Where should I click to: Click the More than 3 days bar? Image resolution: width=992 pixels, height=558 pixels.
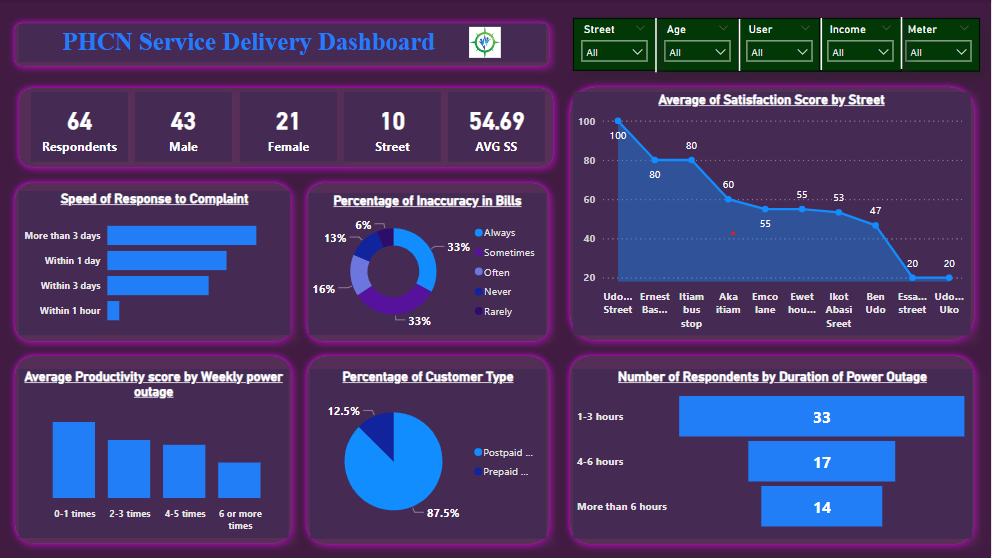181,235
